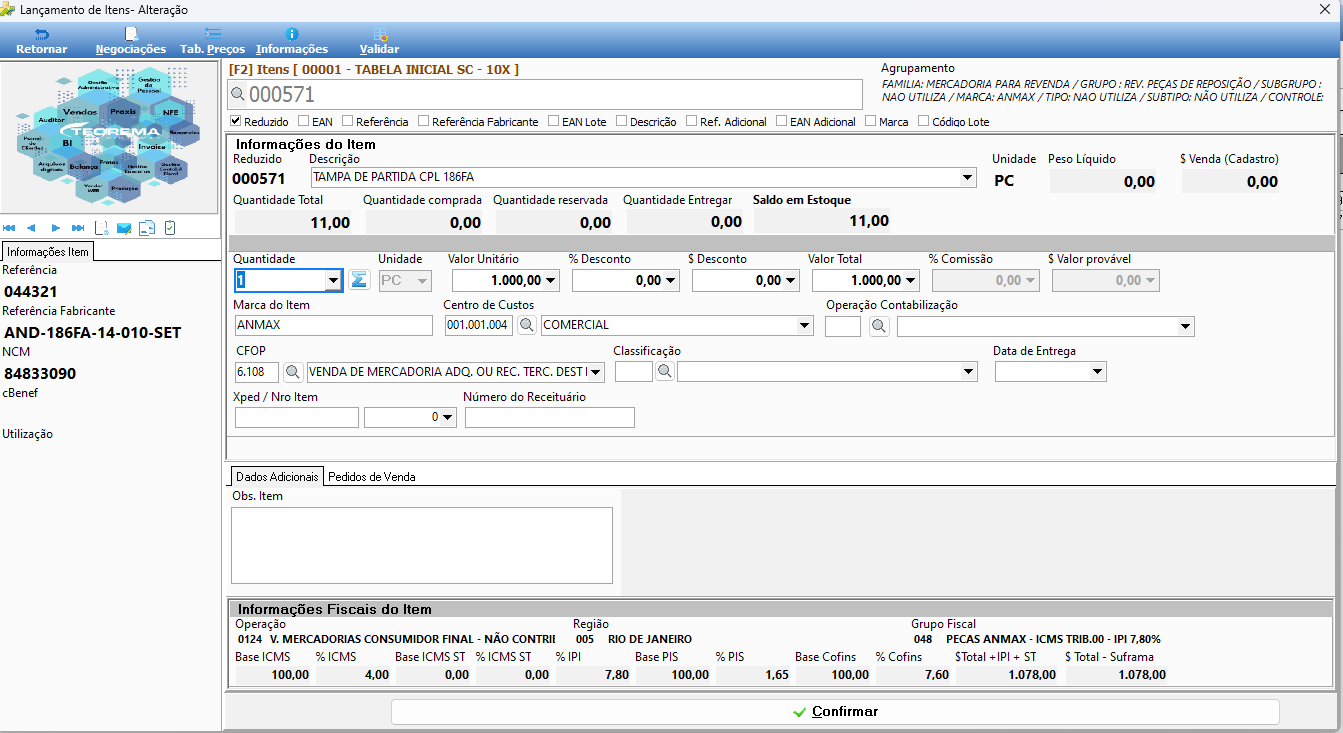Click inside the Obs. Item text area

[x=422, y=545]
